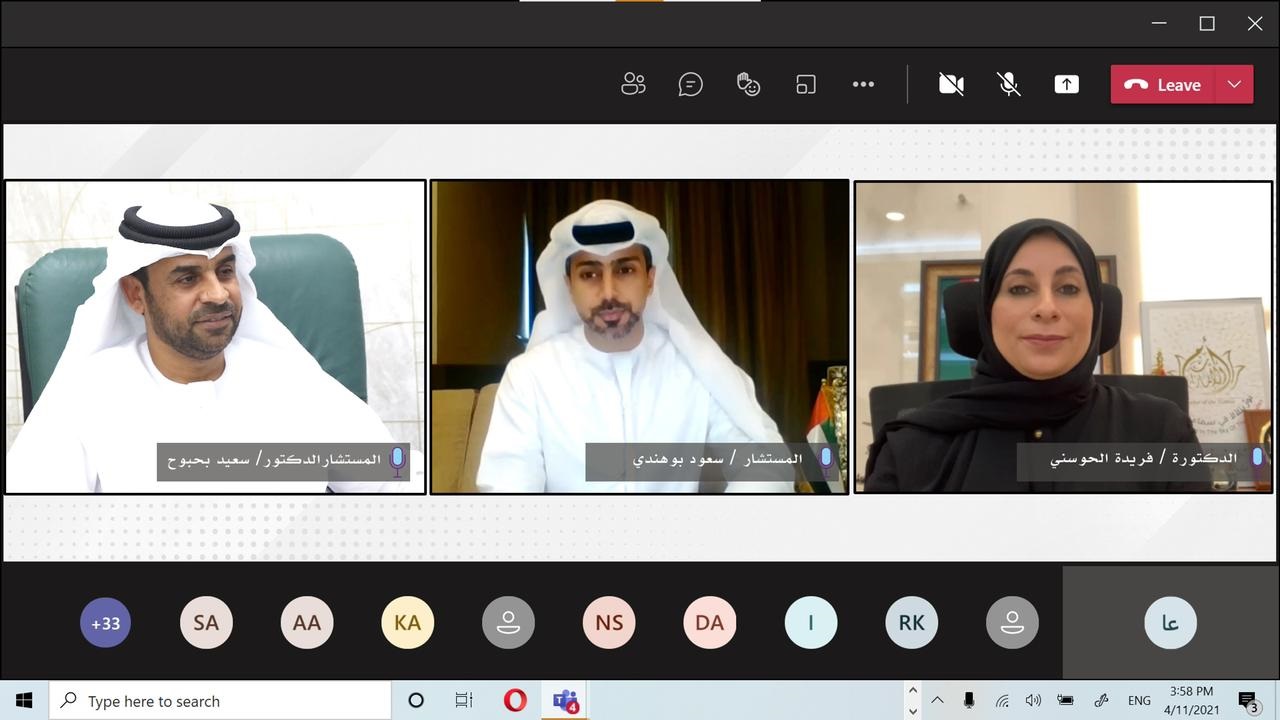Open the Share content tray
This screenshot has width=1280, height=720.
1066,85
